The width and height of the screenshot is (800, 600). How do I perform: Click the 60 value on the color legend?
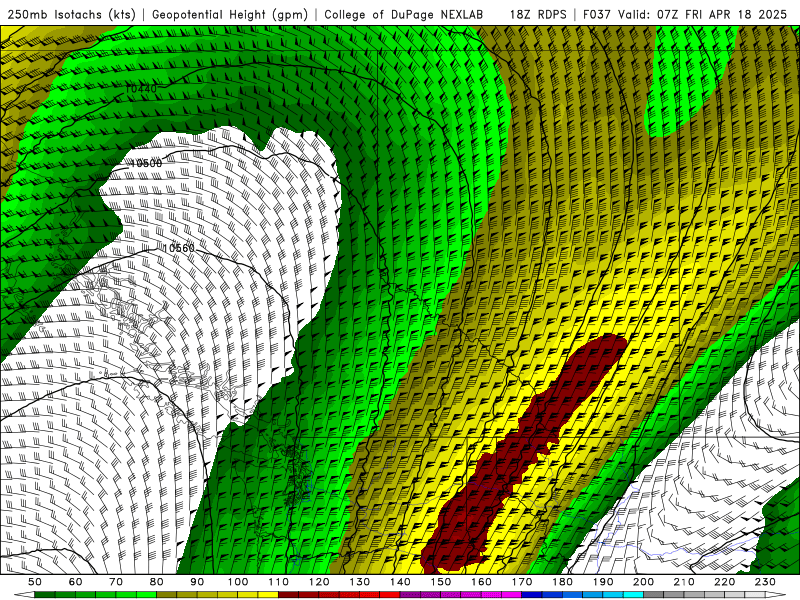click(76, 582)
